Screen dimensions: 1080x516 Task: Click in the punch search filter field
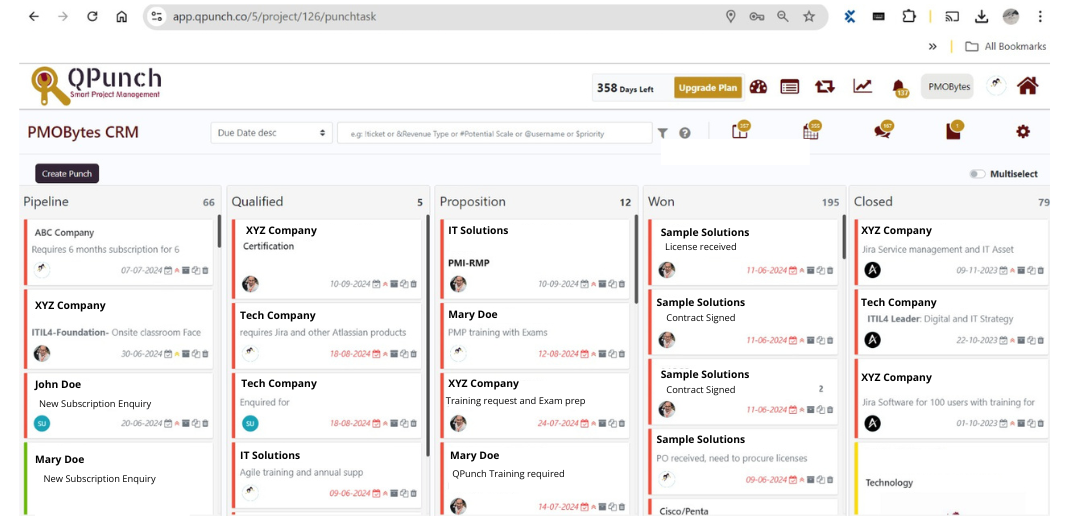pos(494,133)
